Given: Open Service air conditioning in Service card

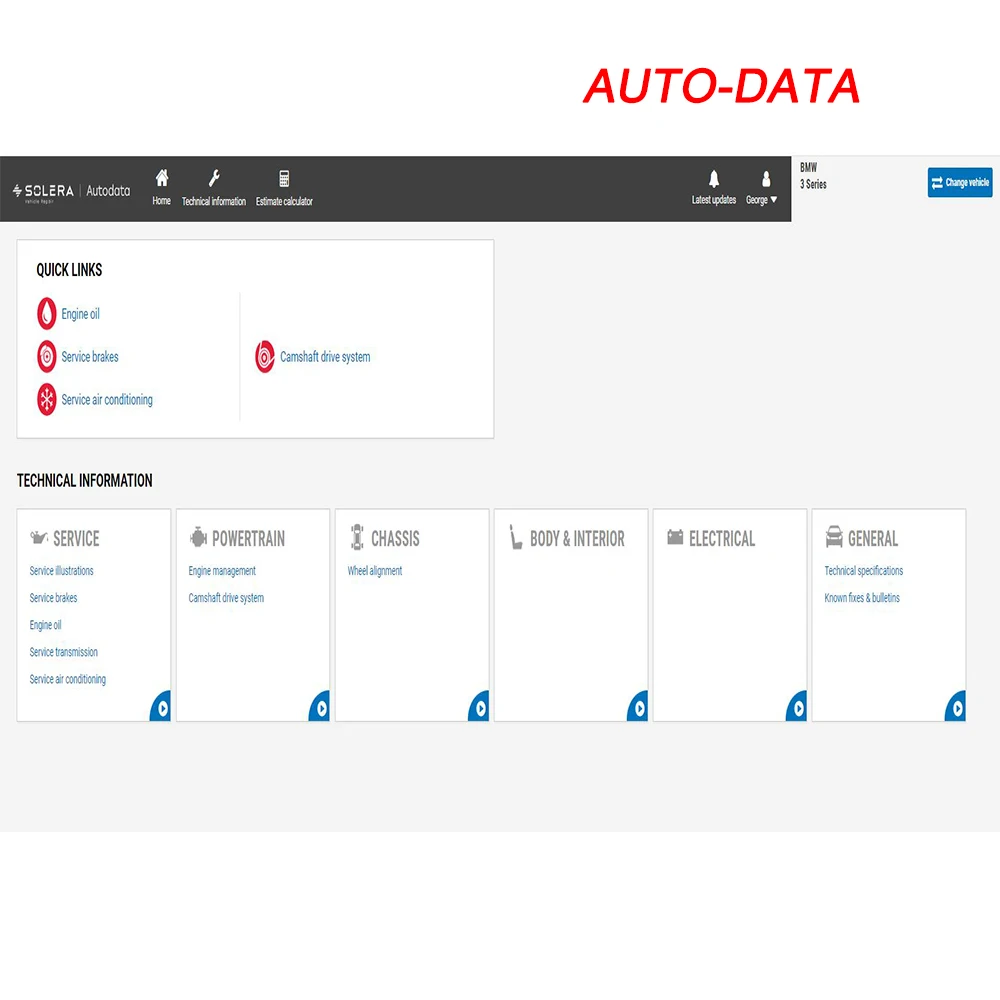Looking at the screenshot, I should pos(68,679).
